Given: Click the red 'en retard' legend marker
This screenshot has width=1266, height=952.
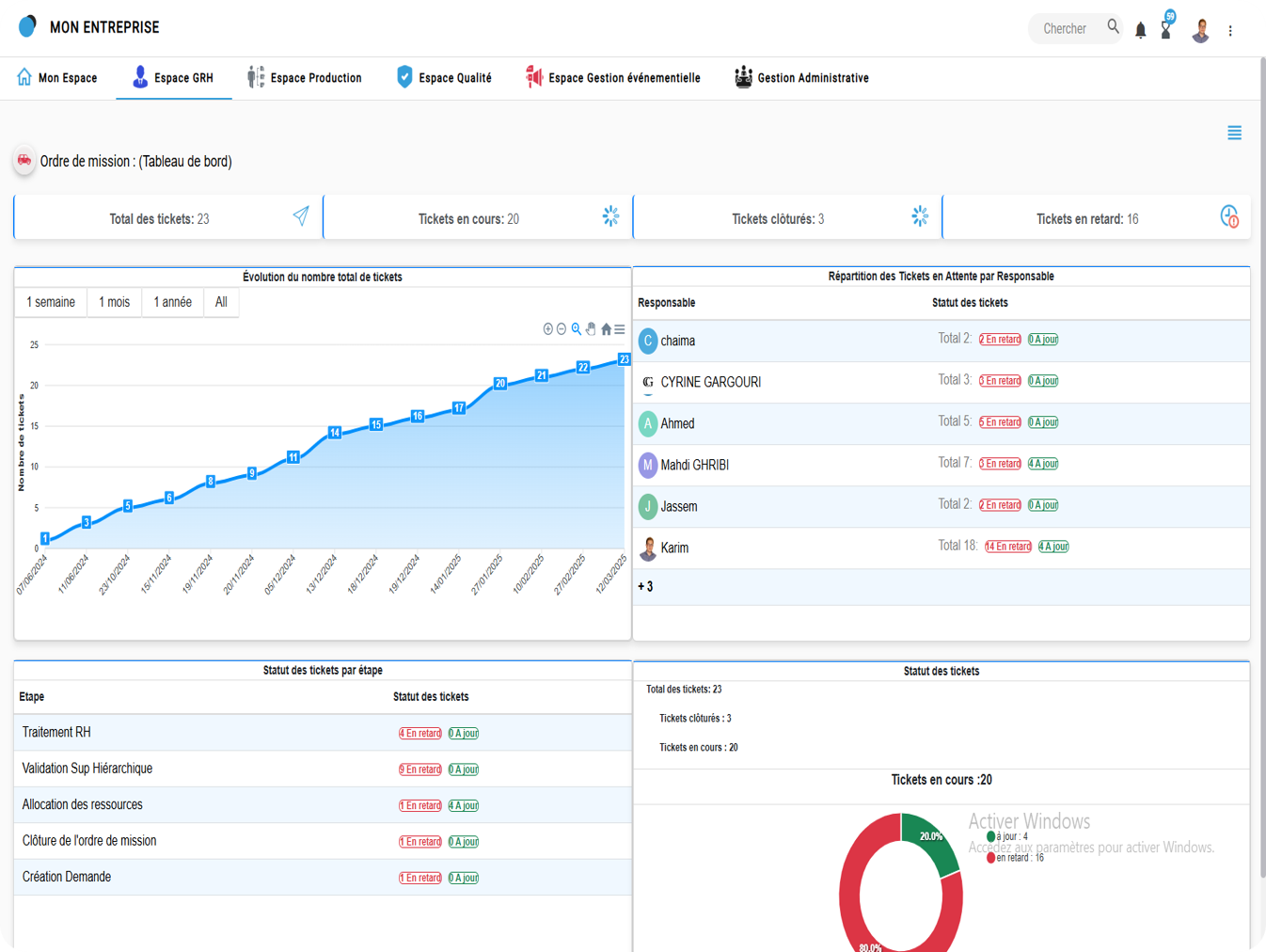Looking at the screenshot, I should [990, 858].
